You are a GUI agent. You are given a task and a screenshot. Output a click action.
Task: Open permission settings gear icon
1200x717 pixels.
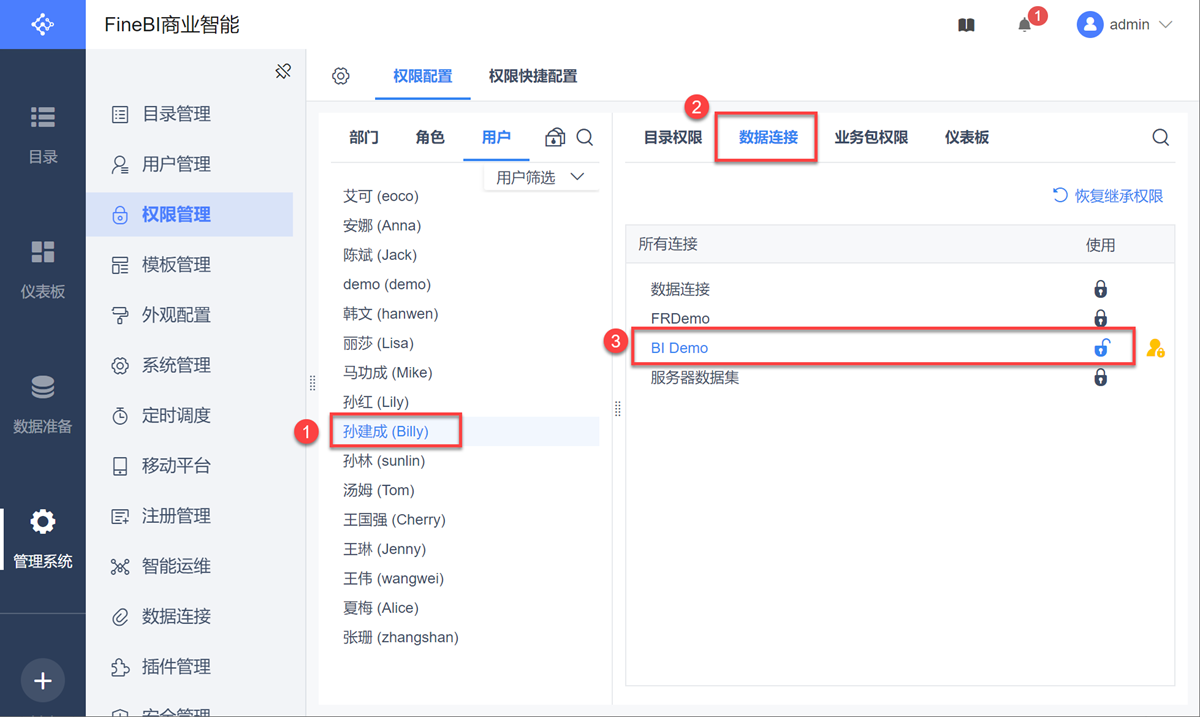click(341, 76)
